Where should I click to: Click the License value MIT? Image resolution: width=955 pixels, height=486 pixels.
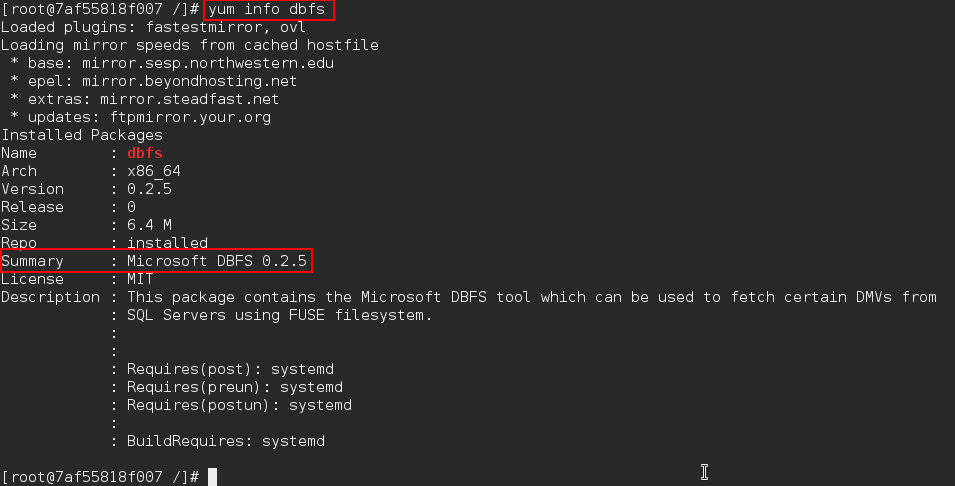pos(140,279)
